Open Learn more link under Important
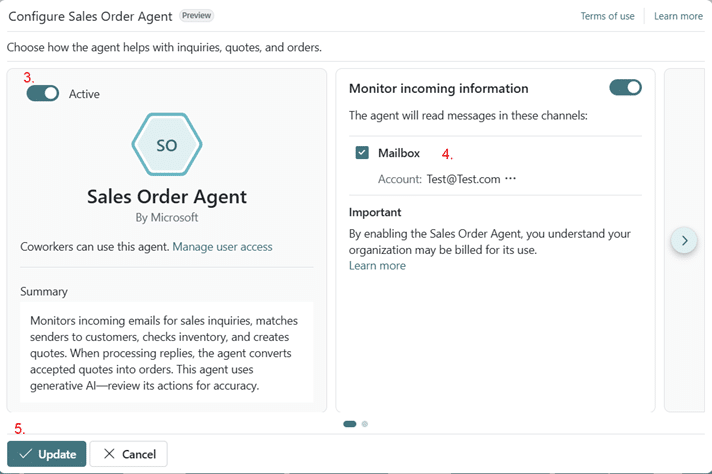 pyautogui.click(x=377, y=266)
